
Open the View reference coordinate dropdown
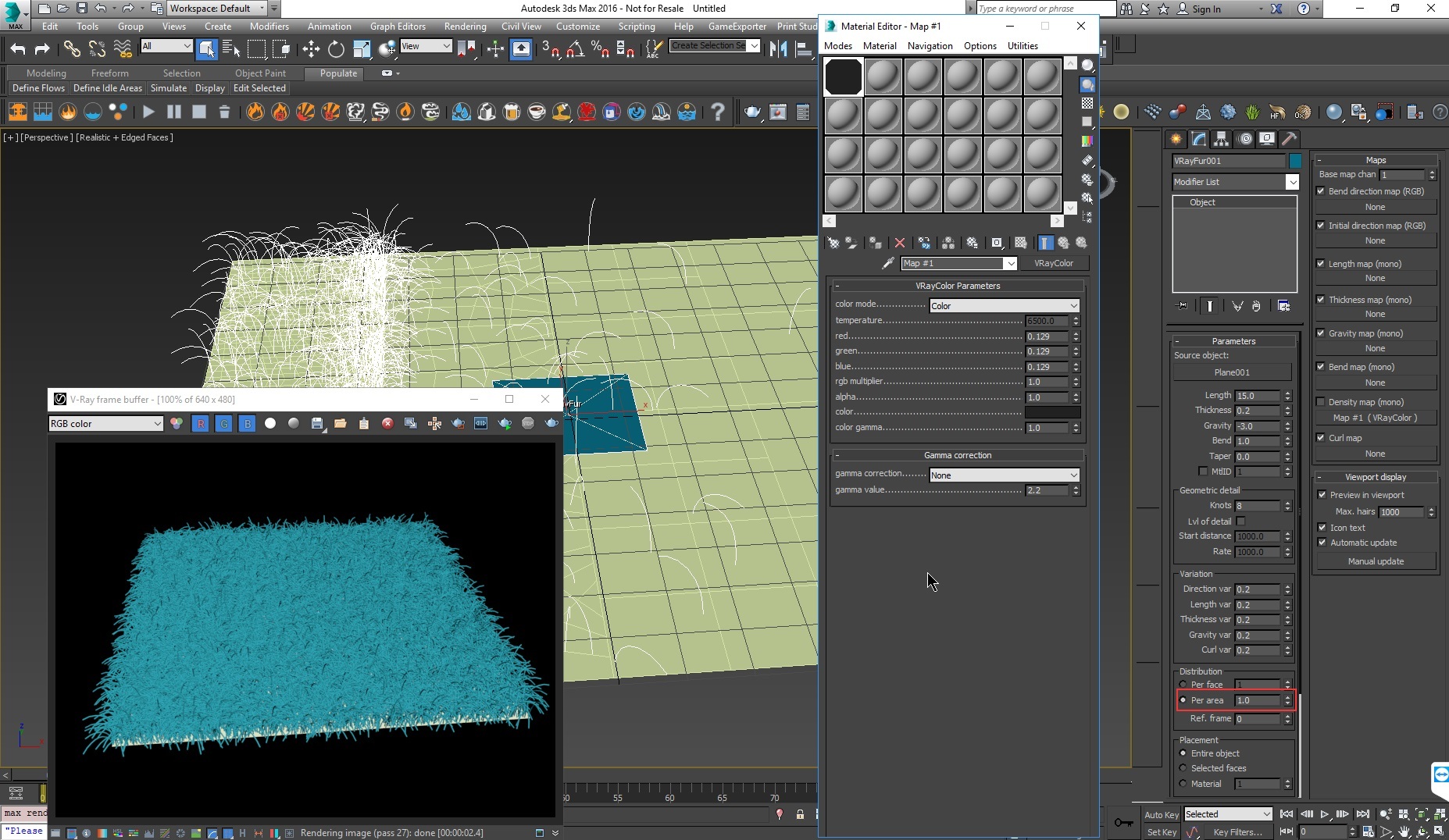point(426,47)
